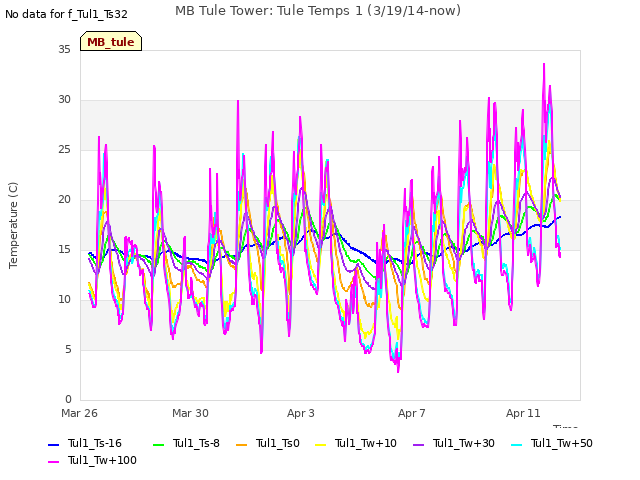Select the Tul1_Tw+50 legend label
Screen dimensions: 640x480
pos(562,443)
